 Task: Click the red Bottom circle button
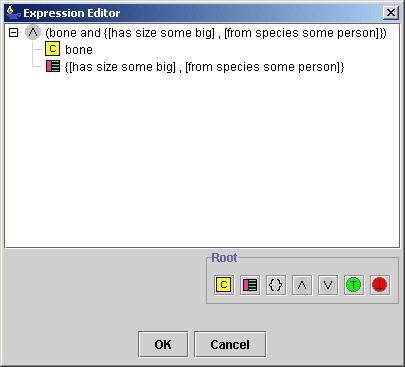(x=380, y=285)
